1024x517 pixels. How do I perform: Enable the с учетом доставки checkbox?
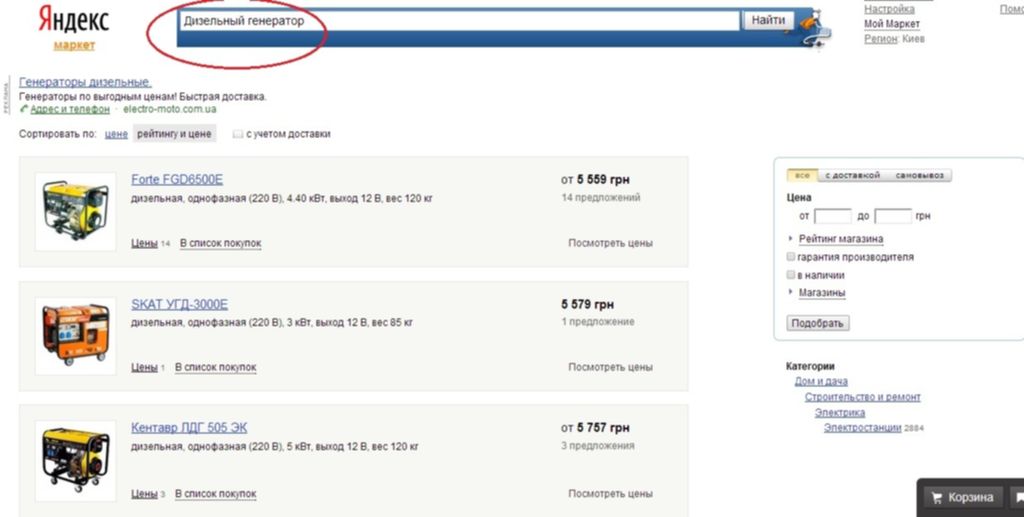coord(238,134)
